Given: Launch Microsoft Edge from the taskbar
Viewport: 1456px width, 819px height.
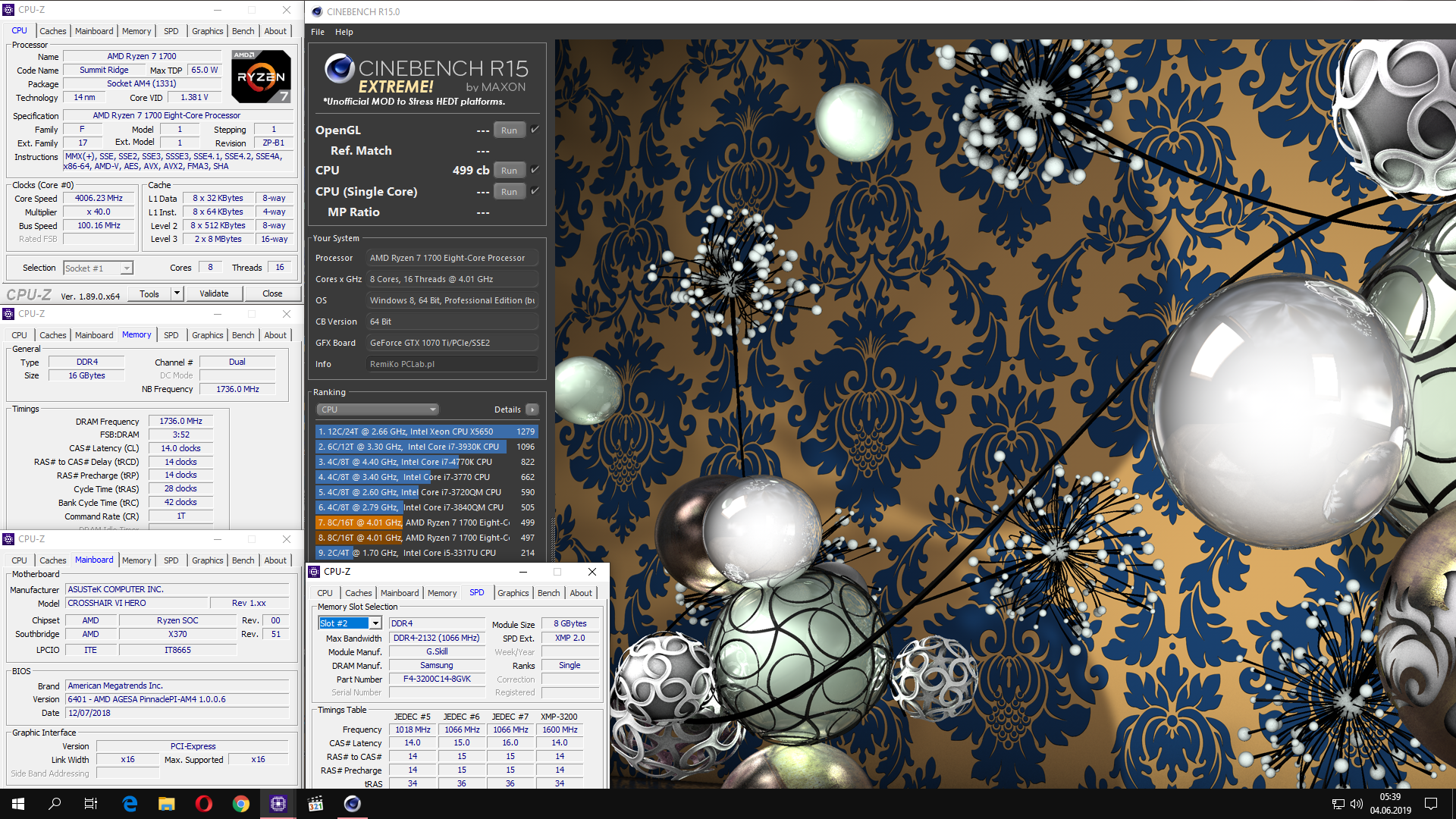Looking at the screenshot, I should [x=130, y=804].
